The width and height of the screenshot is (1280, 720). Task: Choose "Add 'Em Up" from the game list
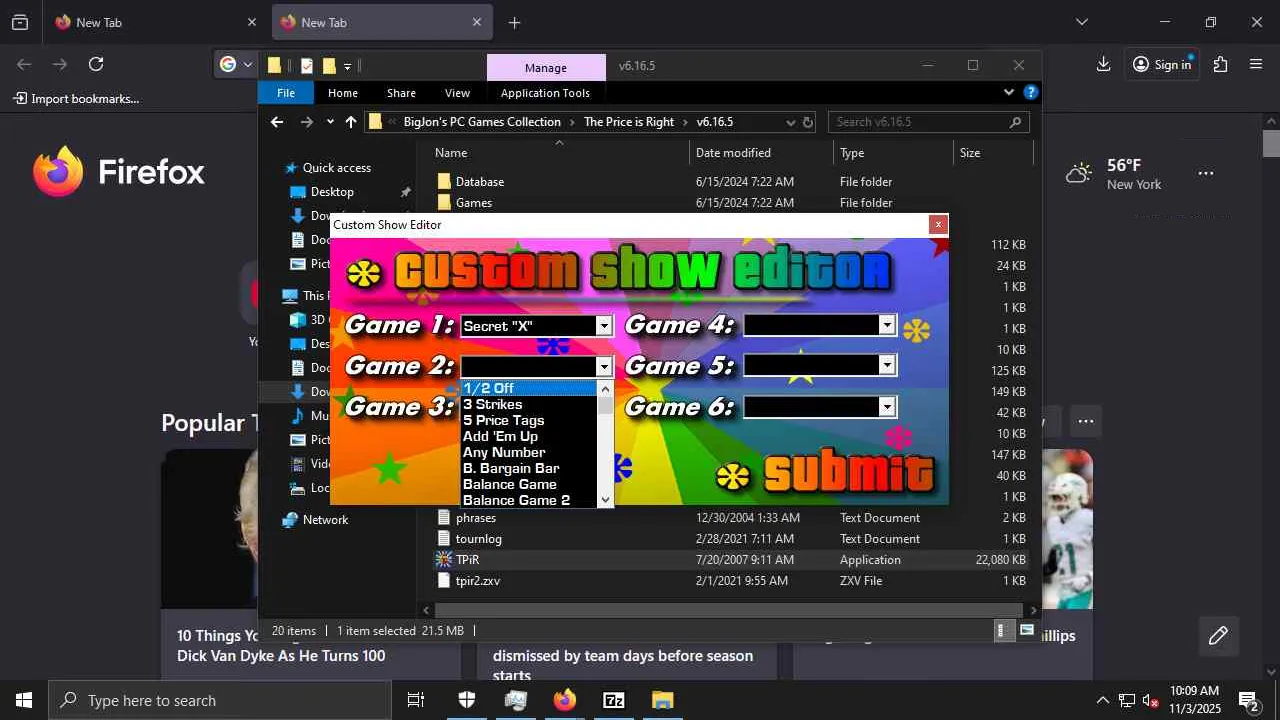click(x=529, y=436)
